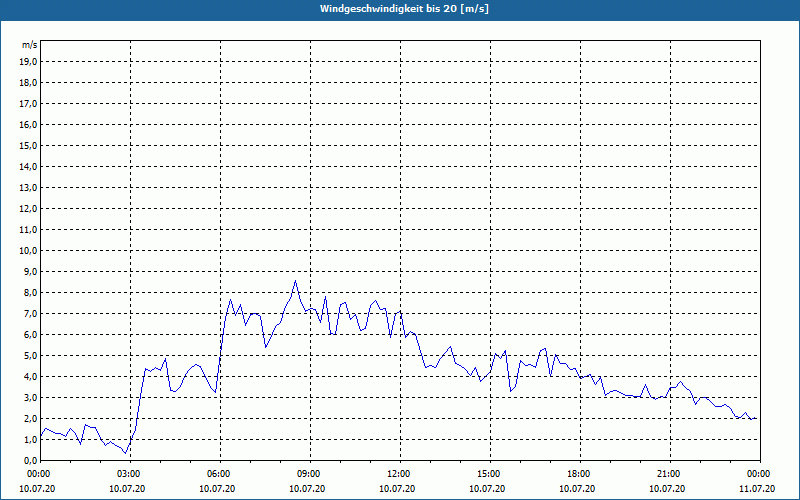This screenshot has height=500, width=800.
Task: Click the '10.07.20' date under 03:00
Action: [x=127, y=489]
